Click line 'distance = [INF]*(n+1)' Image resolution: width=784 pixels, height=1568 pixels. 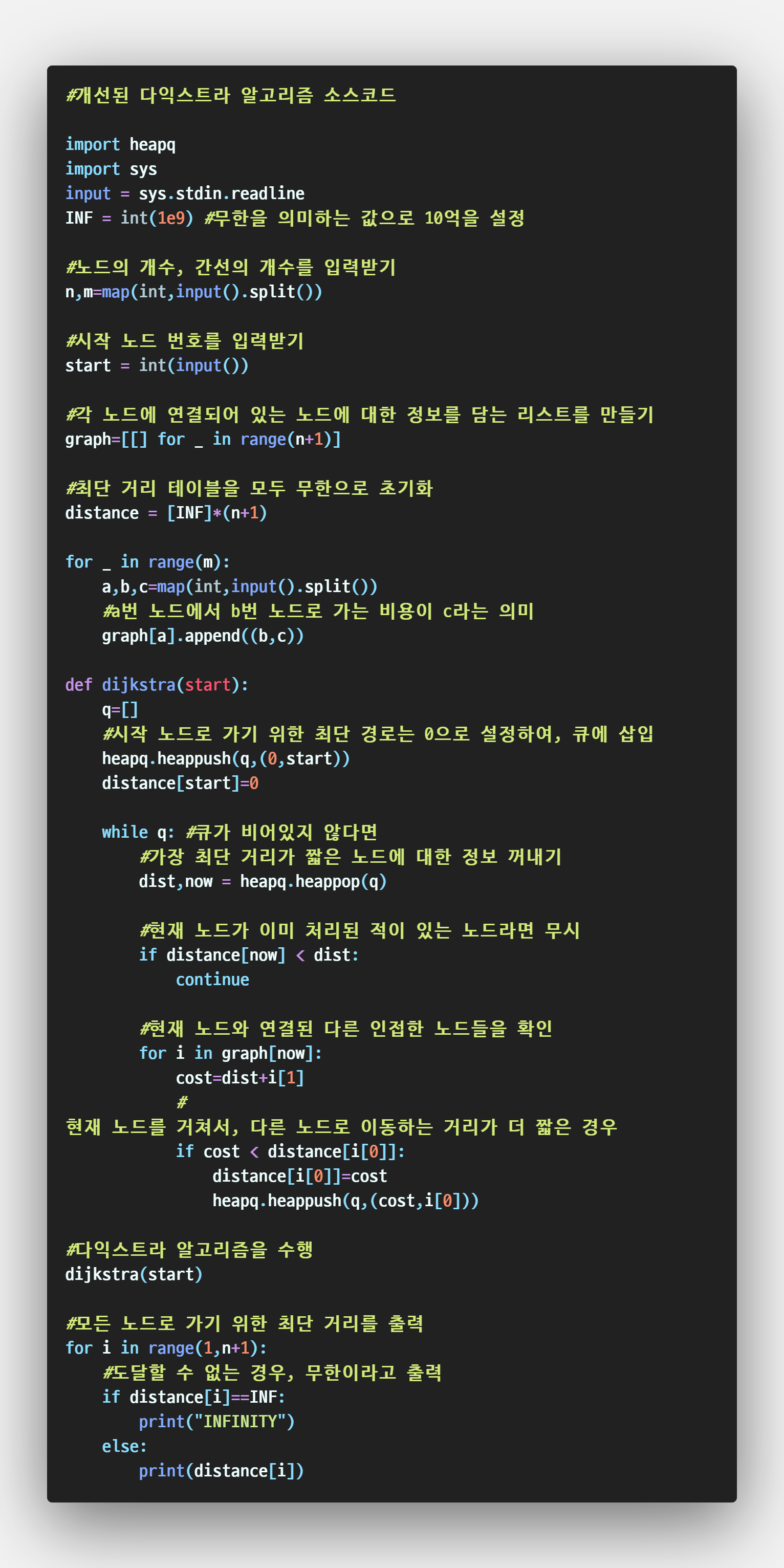click(x=166, y=513)
